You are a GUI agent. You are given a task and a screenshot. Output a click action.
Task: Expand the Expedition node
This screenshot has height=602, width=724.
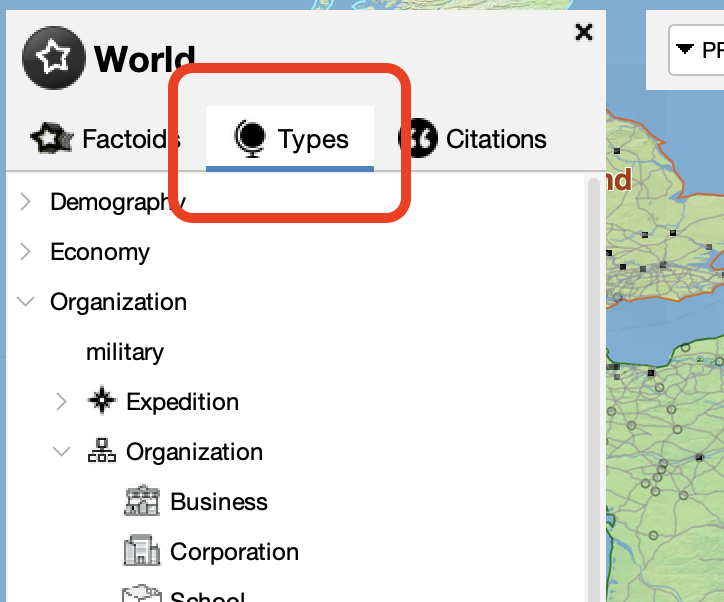(61, 402)
